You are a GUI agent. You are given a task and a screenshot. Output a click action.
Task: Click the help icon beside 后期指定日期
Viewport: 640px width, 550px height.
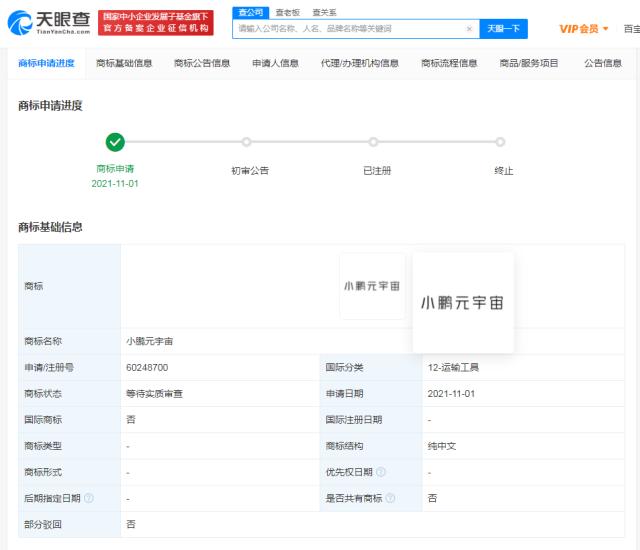[x=89, y=498]
